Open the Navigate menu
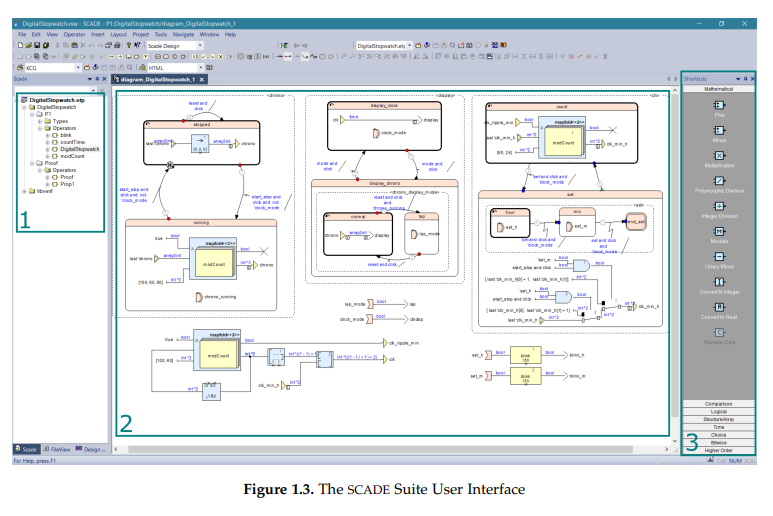This screenshot has width=773, height=516. click(183, 34)
